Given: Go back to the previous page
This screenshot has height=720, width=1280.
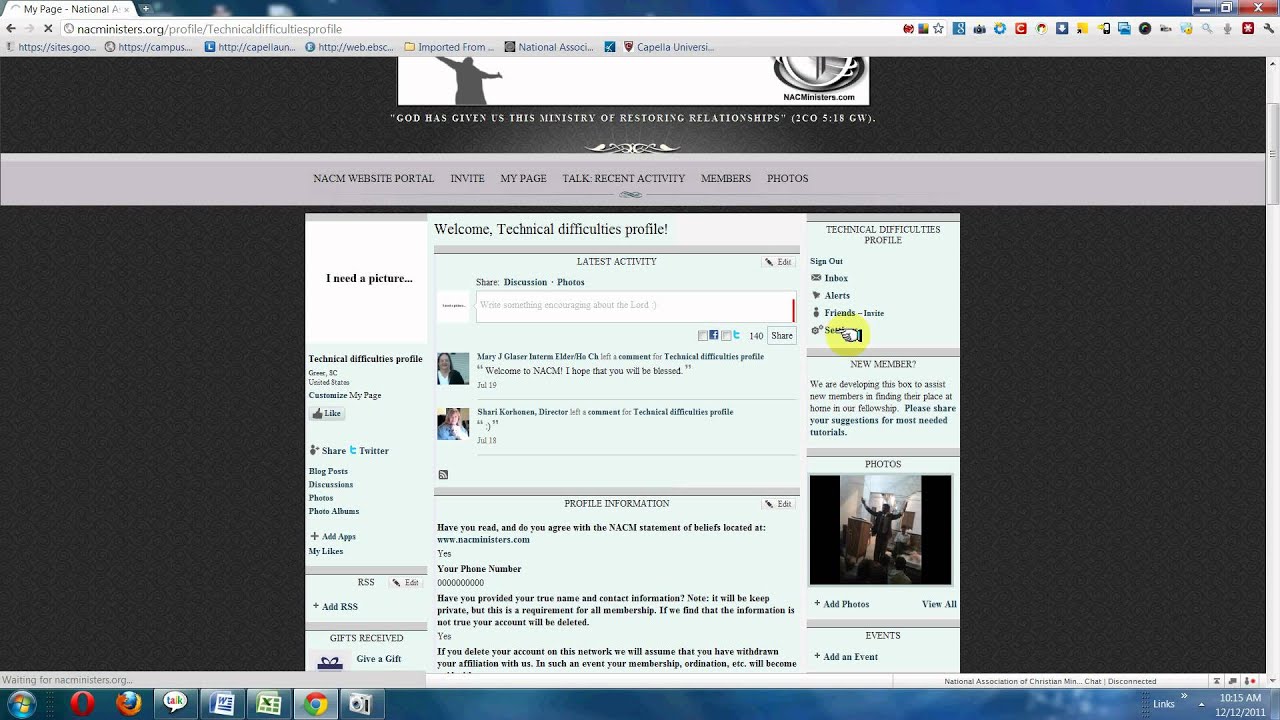Looking at the screenshot, I should coord(11,29).
